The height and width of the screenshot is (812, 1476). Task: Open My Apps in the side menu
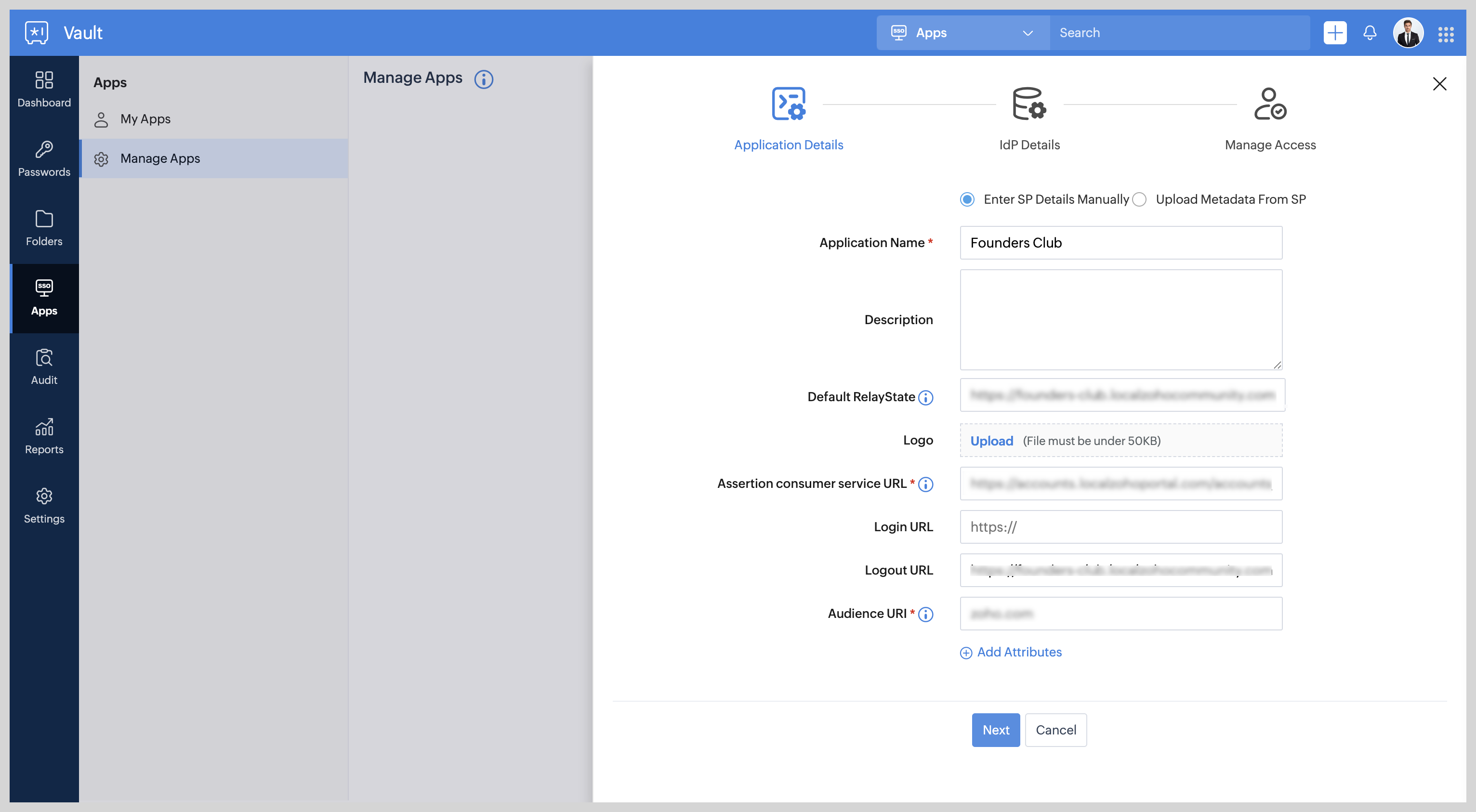point(145,119)
